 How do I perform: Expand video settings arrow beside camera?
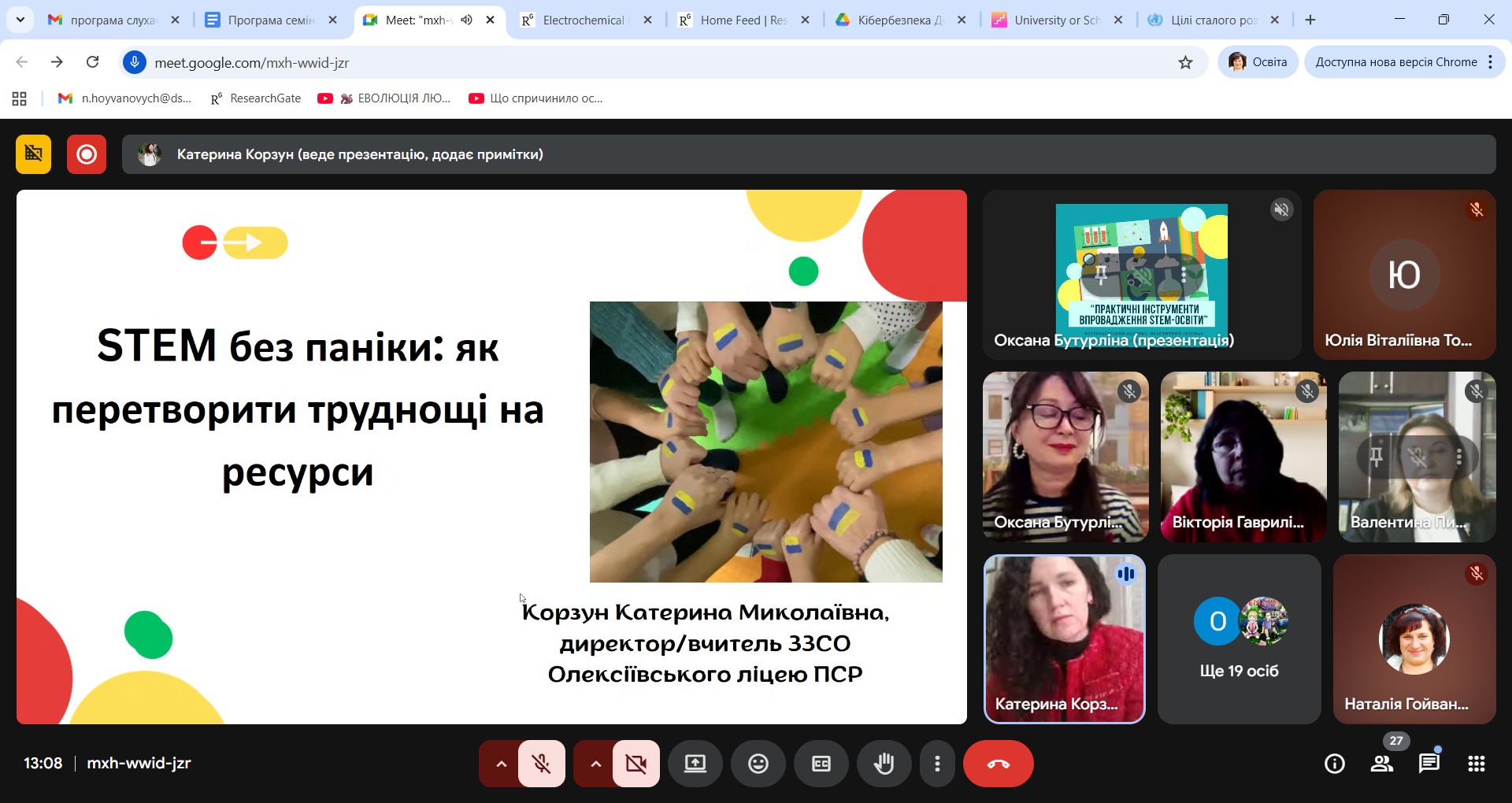595,764
